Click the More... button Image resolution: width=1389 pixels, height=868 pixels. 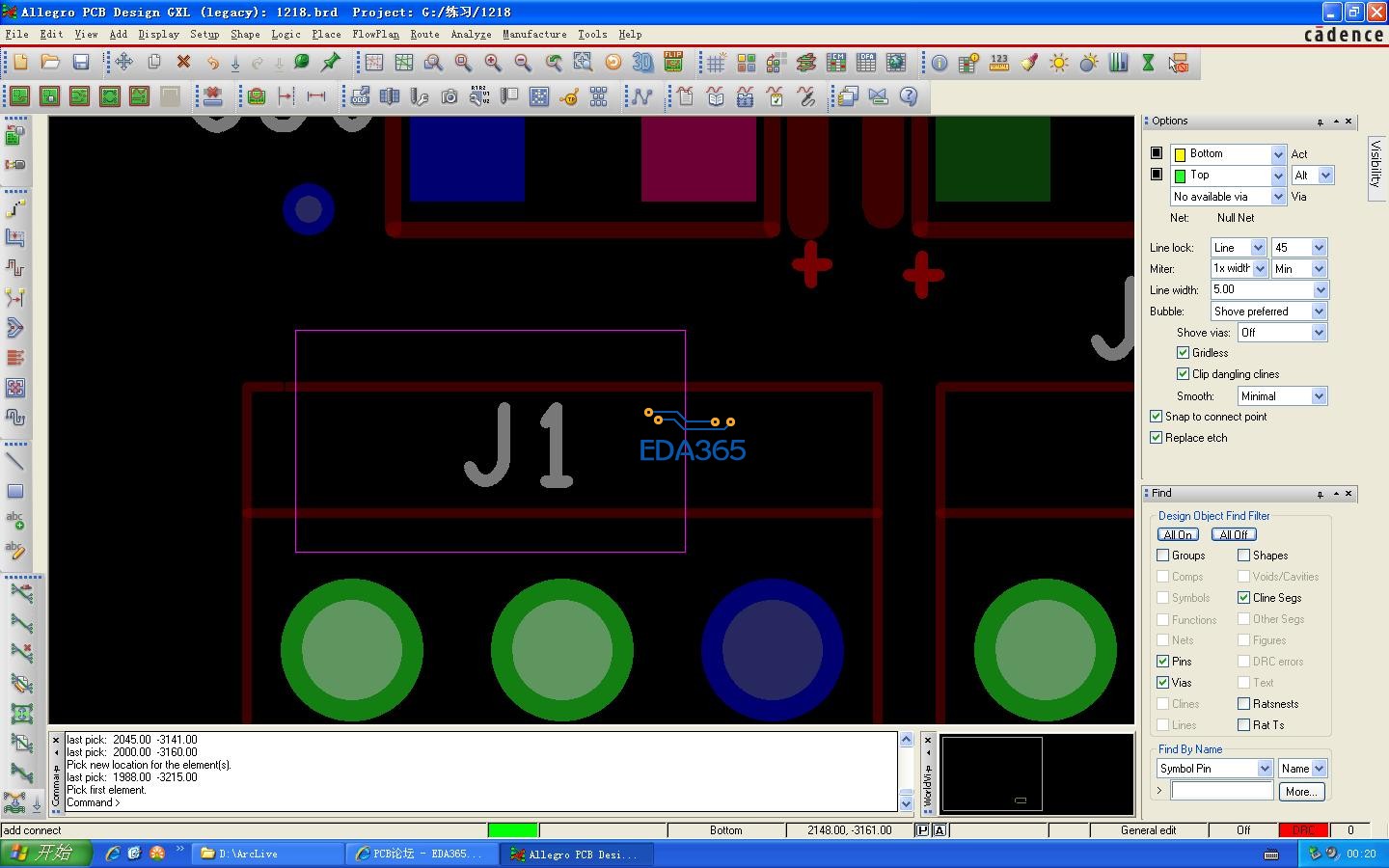[1301, 792]
